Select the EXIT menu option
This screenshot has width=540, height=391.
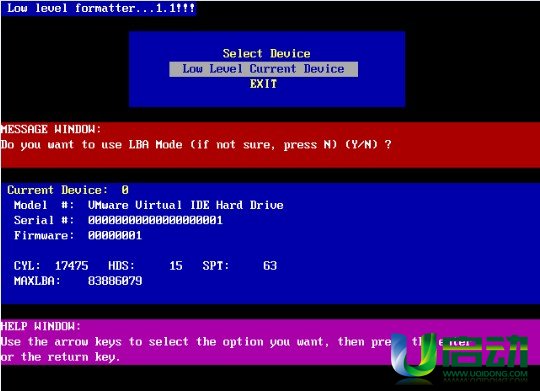(263, 84)
